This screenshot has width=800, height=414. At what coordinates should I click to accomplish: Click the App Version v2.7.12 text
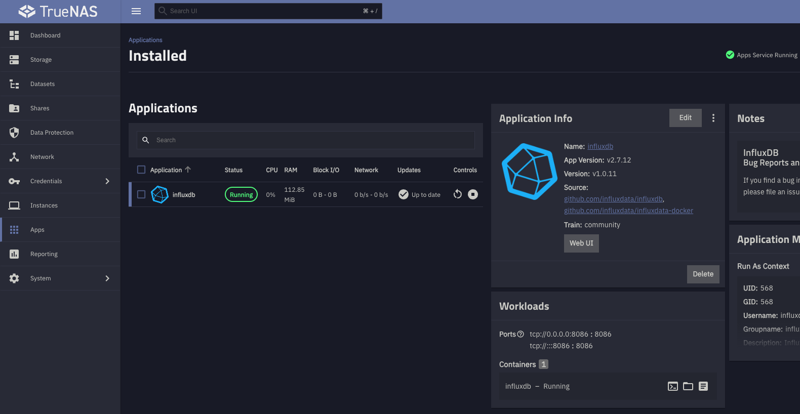point(597,160)
